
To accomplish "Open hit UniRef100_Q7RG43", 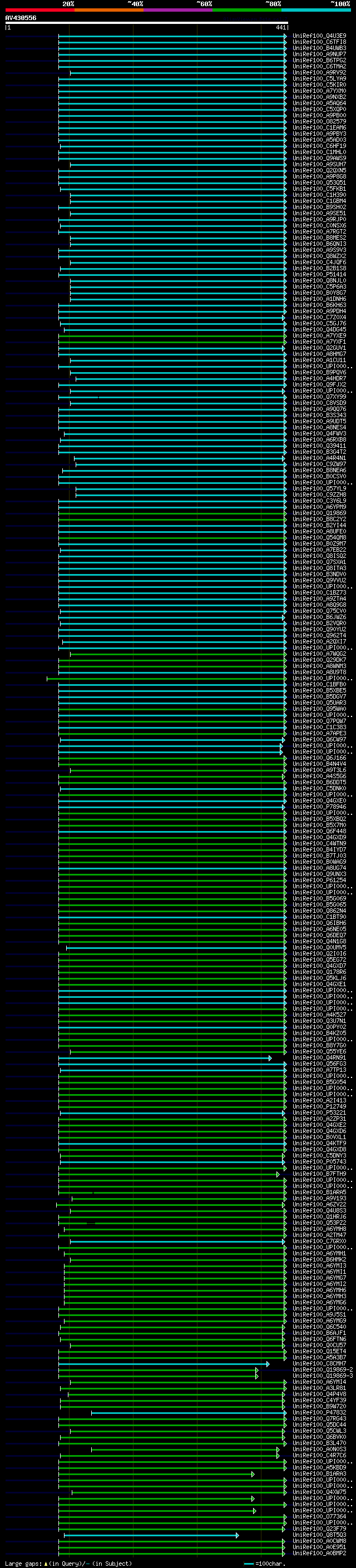I will coord(319,1418).
